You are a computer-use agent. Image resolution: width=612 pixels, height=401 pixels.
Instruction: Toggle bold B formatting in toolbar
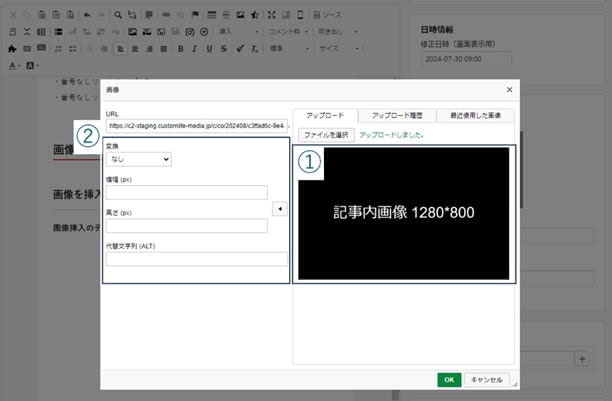point(181,48)
